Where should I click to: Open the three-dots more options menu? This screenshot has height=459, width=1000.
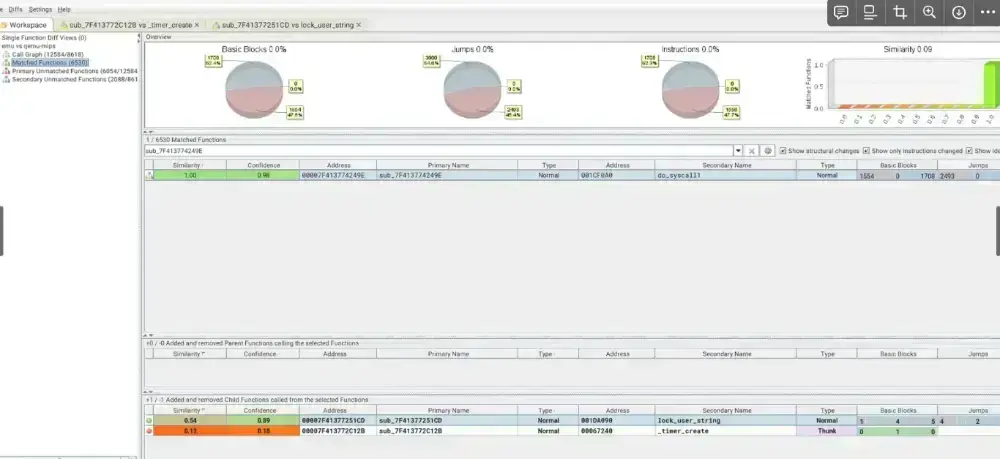985,12
